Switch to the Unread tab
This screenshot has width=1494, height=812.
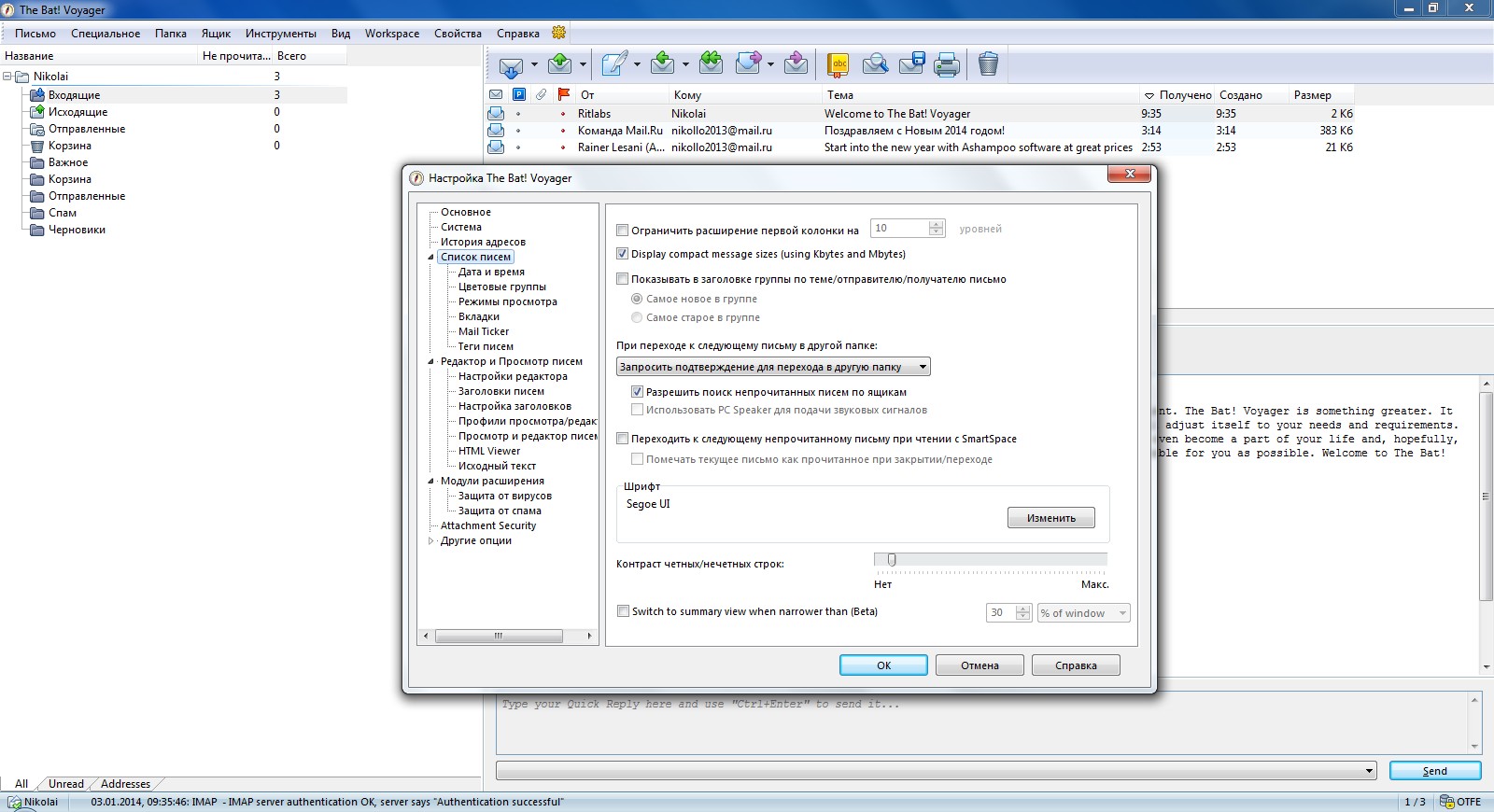click(66, 784)
